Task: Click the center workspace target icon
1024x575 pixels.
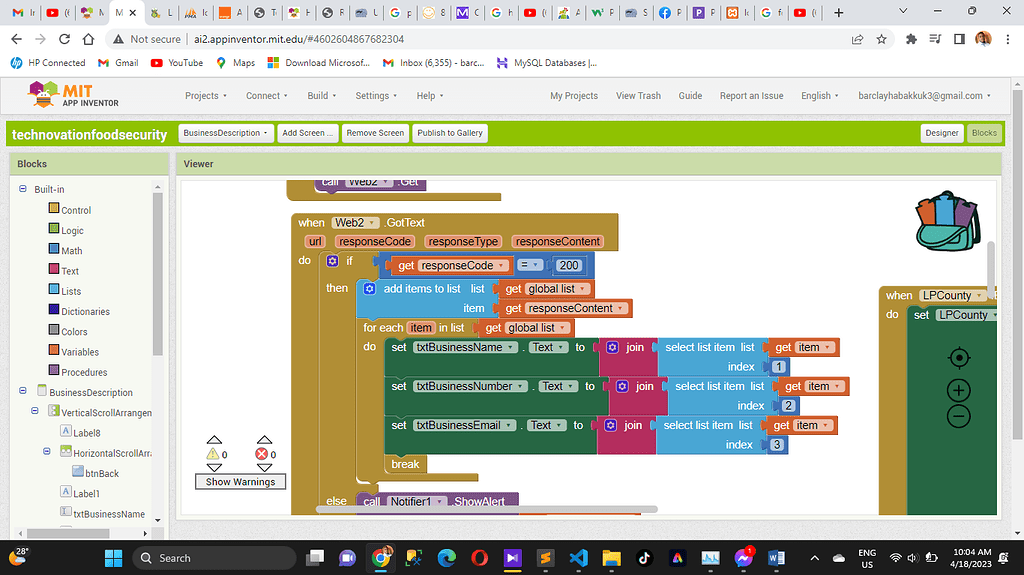Action: click(x=958, y=358)
